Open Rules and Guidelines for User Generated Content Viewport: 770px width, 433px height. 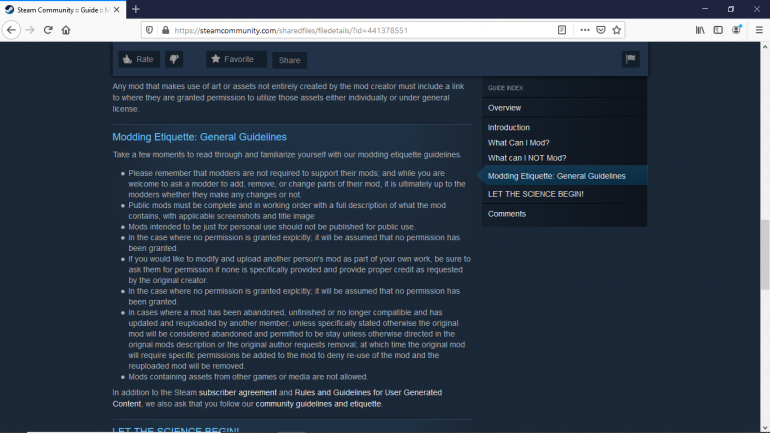(277, 398)
